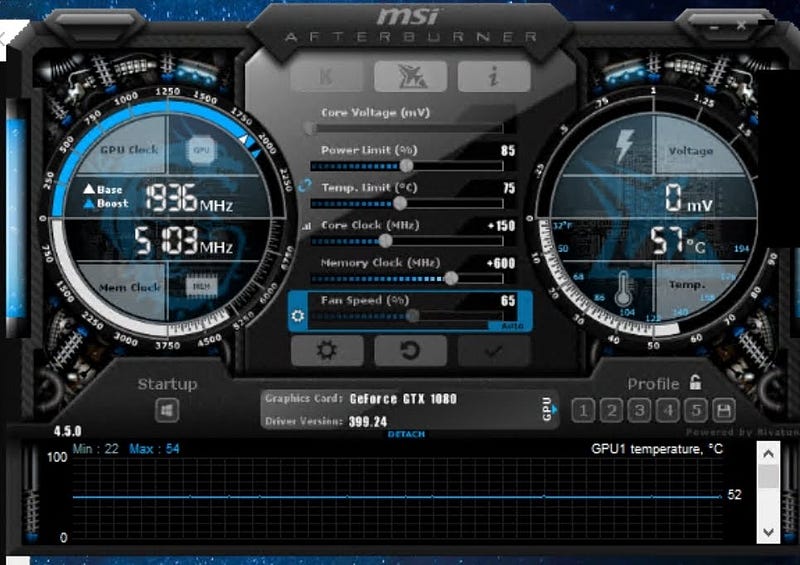Click the driver version 399.24
The height and width of the screenshot is (565, 800).
click(368, 422)
